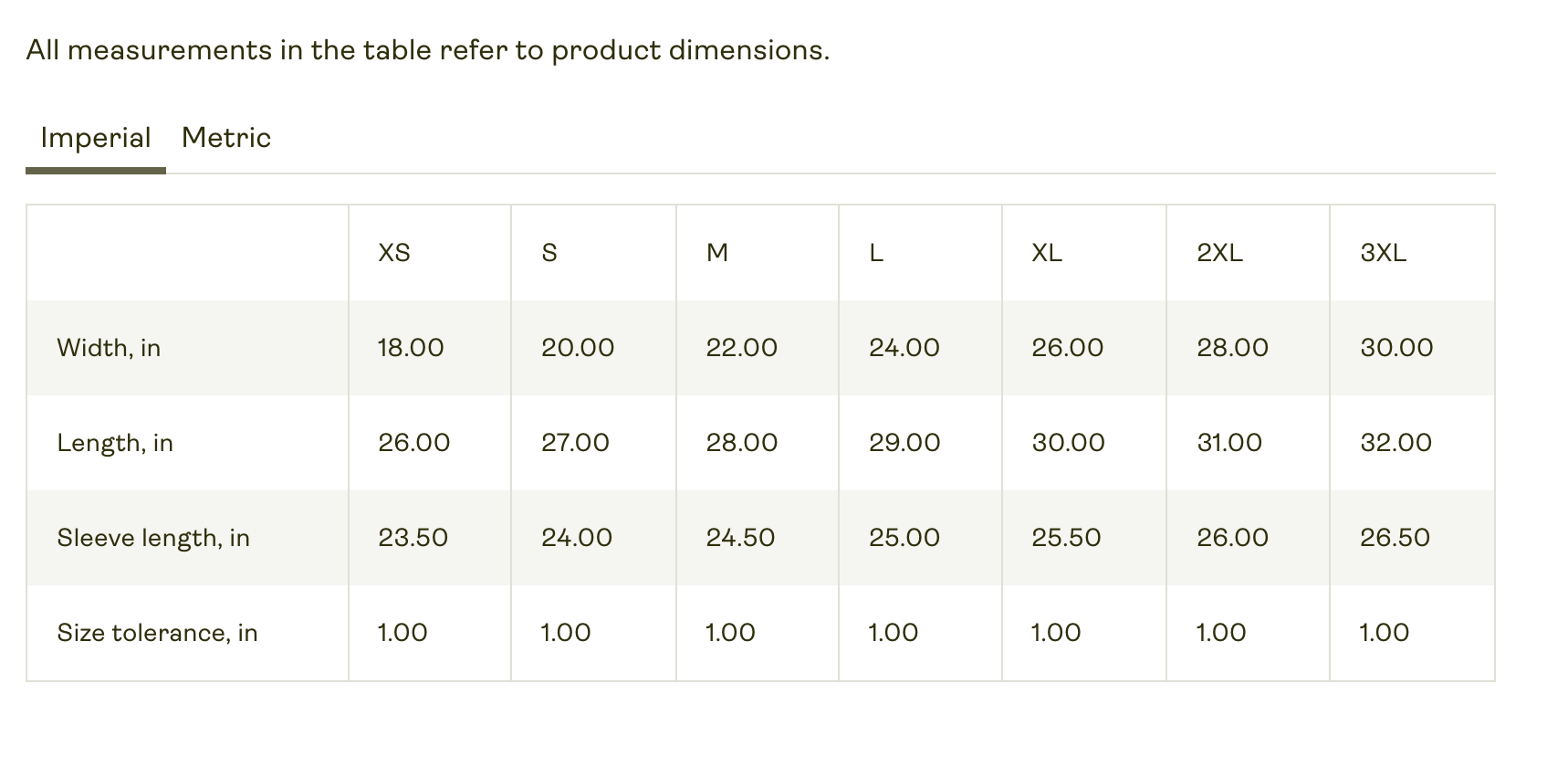
Task: Click the 18.00 width value for XS
Action: [x=411, y=348]
